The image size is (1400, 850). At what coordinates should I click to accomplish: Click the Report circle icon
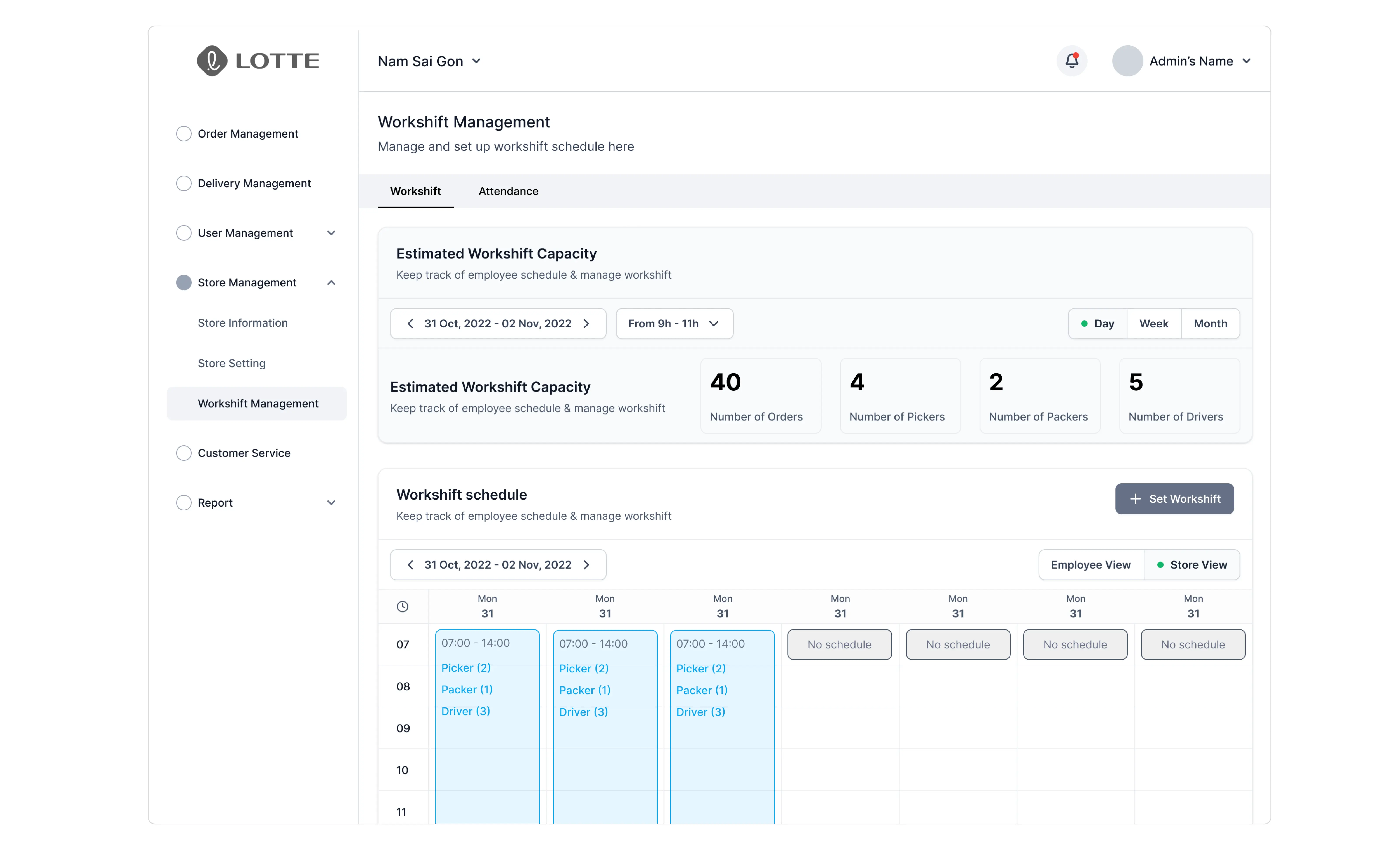pyautogui.click(x=184, y=503)
